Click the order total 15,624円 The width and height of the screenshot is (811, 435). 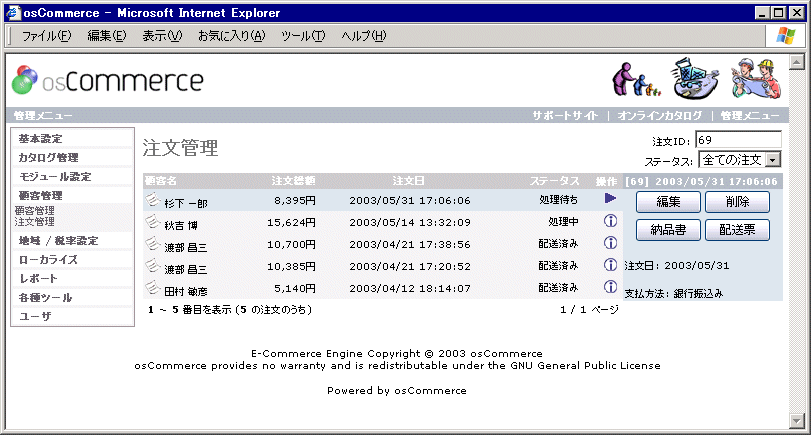point(291,222)
